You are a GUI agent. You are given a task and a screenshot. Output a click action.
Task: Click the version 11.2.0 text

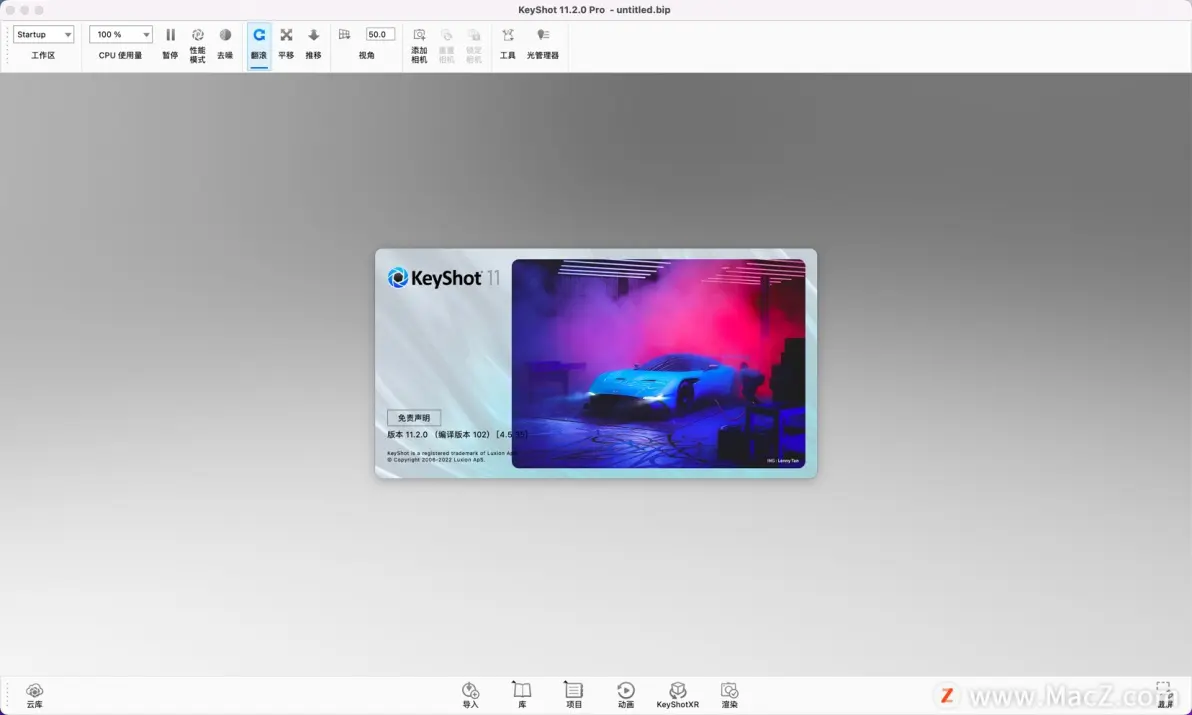[x=457, y=435]
